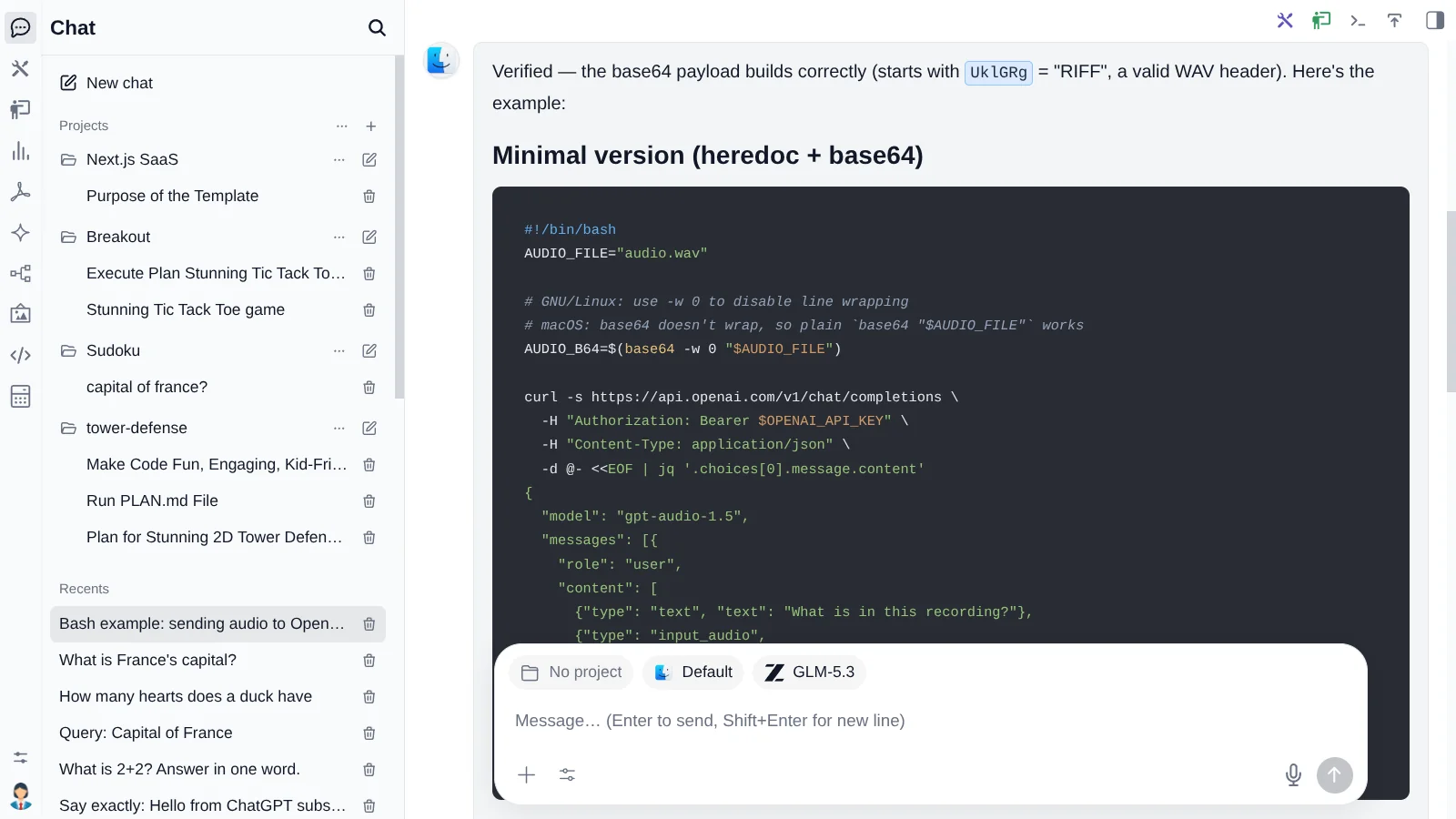The height and width of the screenshot is (819, 1456).
Task: Choose a project via the 'No project' selector
Action: point(571,672)
